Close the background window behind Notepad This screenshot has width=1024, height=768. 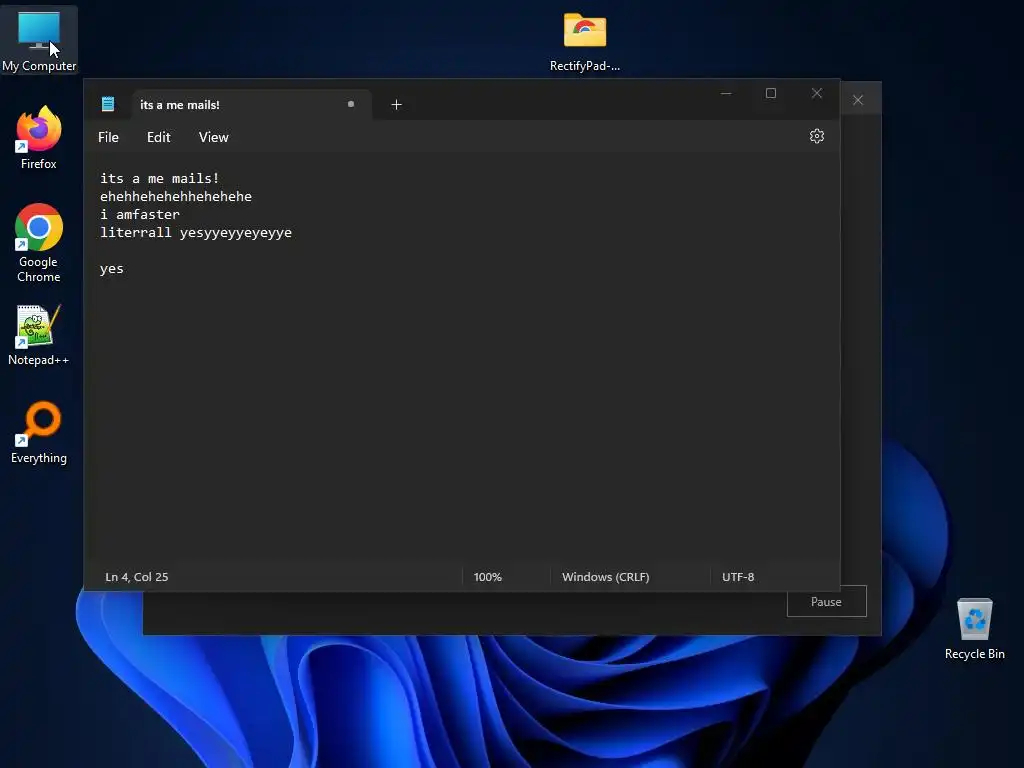(x=857, y=100)
